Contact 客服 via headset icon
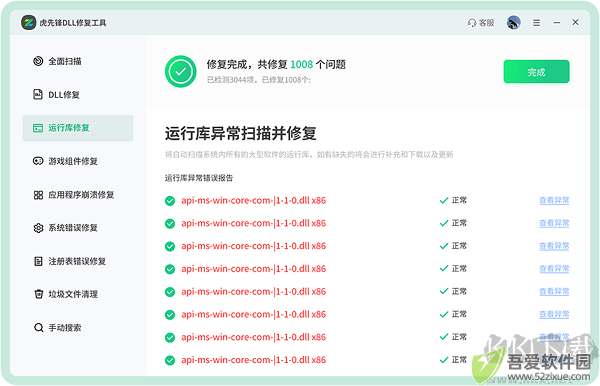600x386 pixels. click(472, 23)
